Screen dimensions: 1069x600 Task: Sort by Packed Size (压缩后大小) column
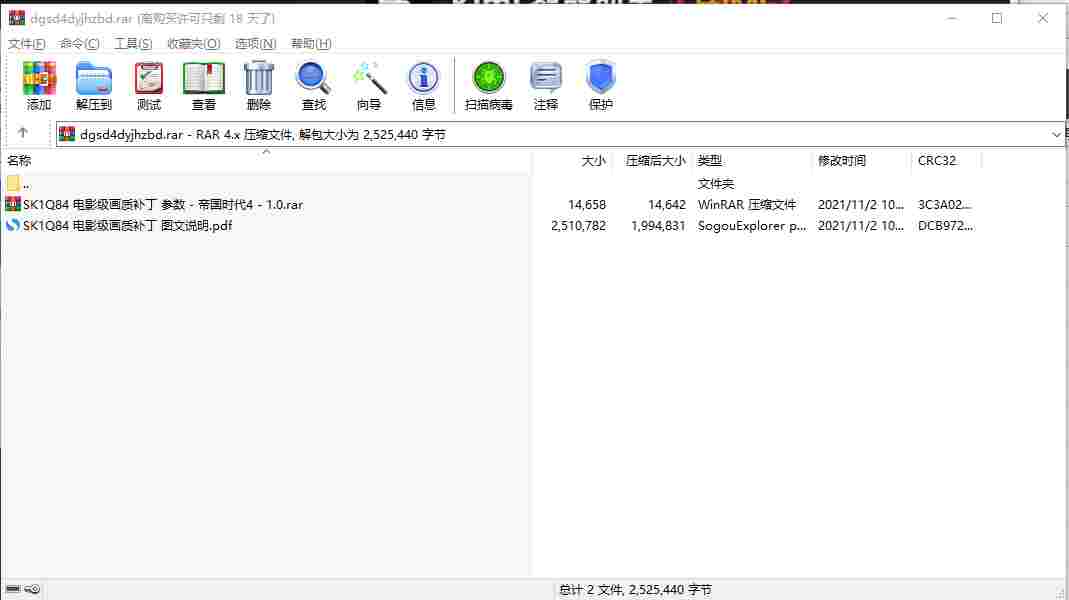(655, 161)
